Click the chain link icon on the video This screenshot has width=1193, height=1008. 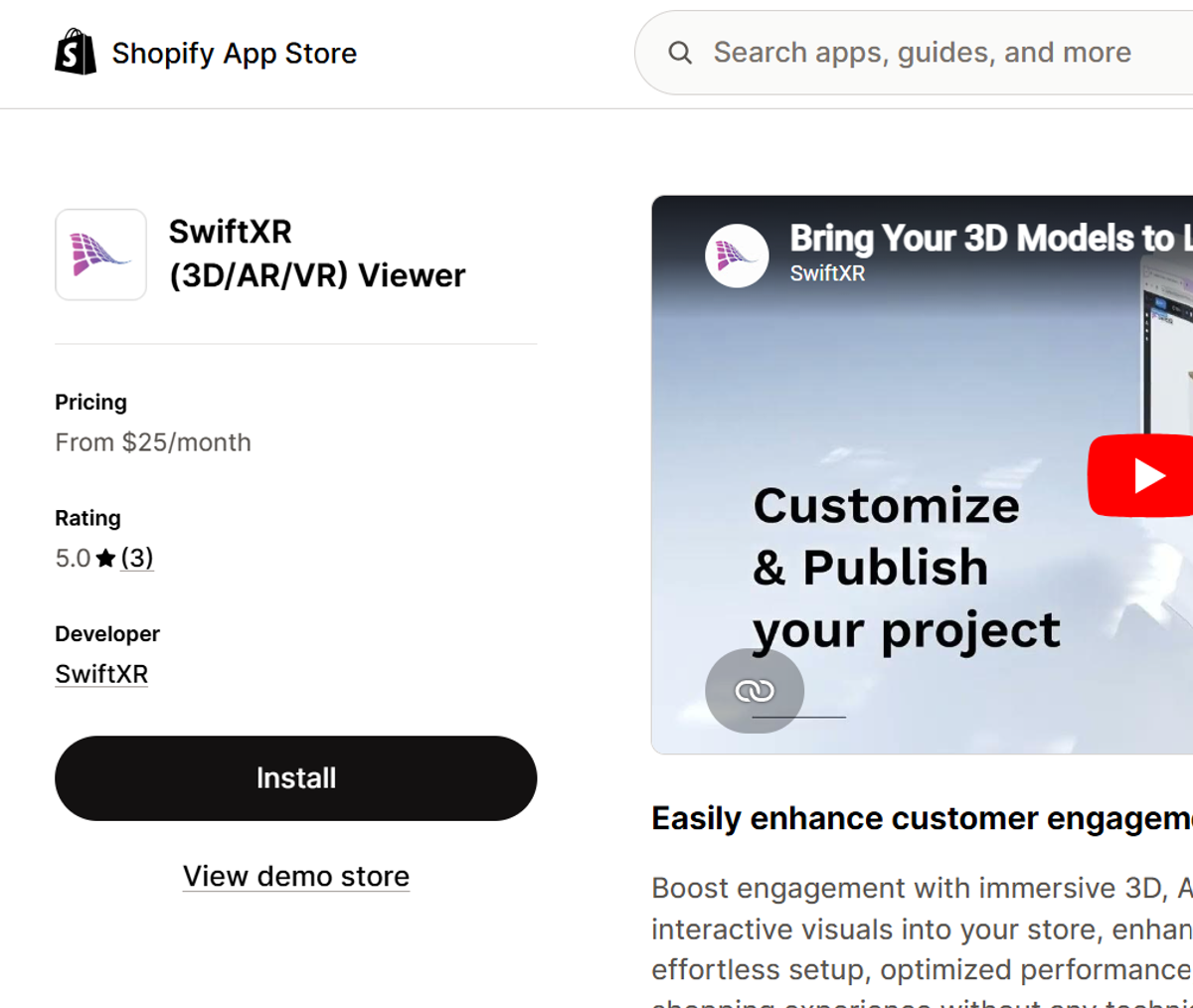pos(755,691)
